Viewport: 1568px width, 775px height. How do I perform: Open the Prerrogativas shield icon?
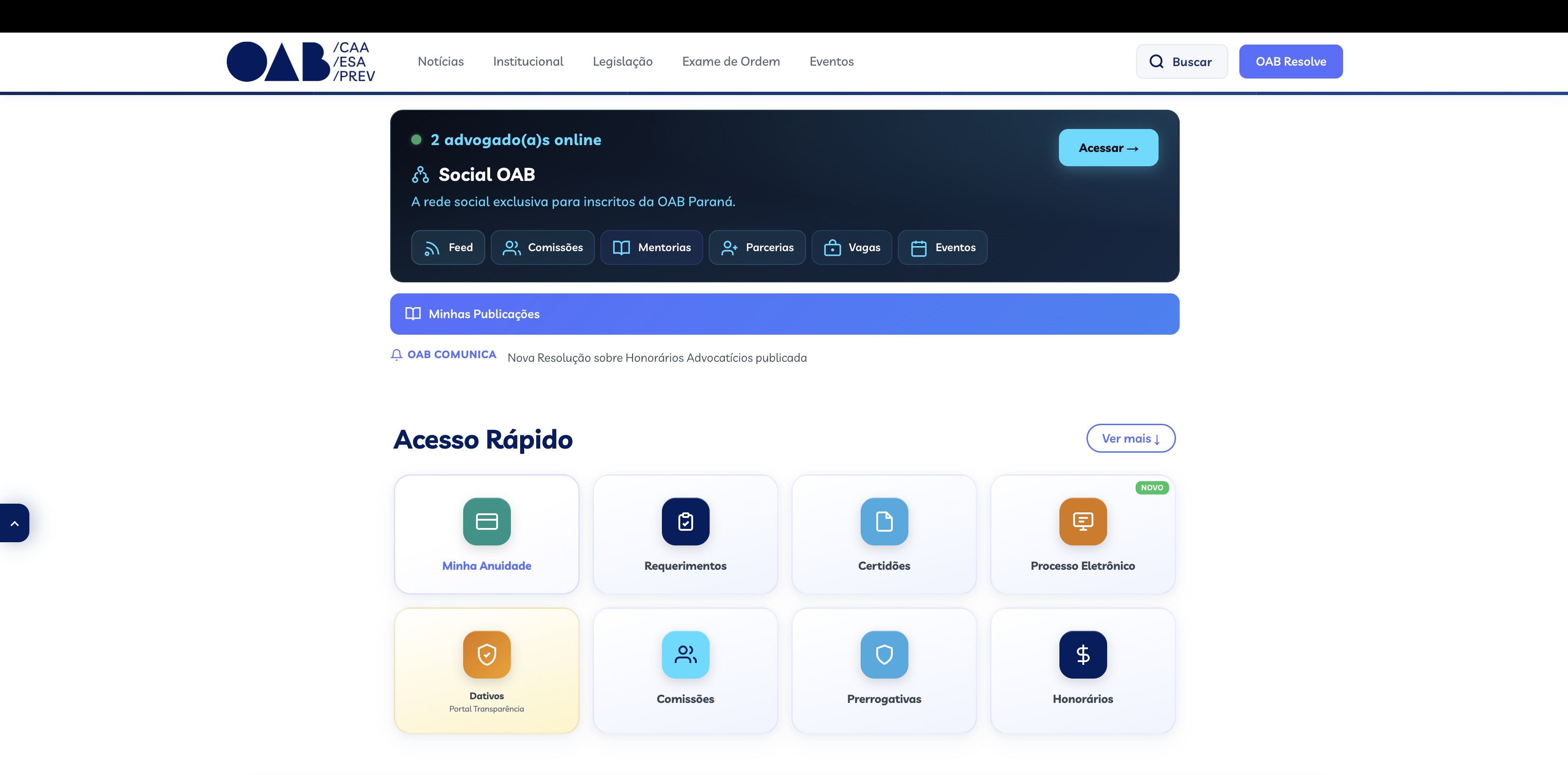point(884,654)
